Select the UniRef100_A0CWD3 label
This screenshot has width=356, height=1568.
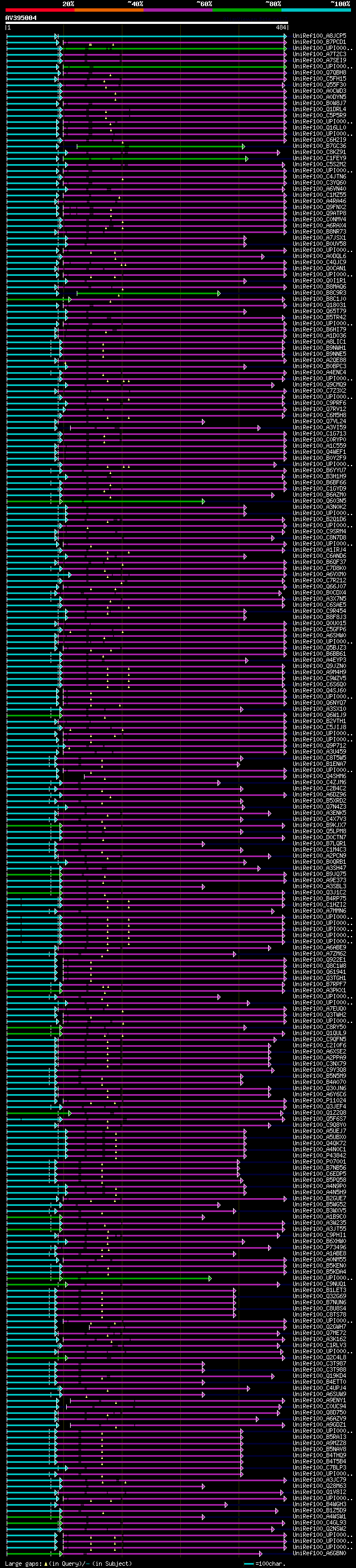[x=319, y=91]
